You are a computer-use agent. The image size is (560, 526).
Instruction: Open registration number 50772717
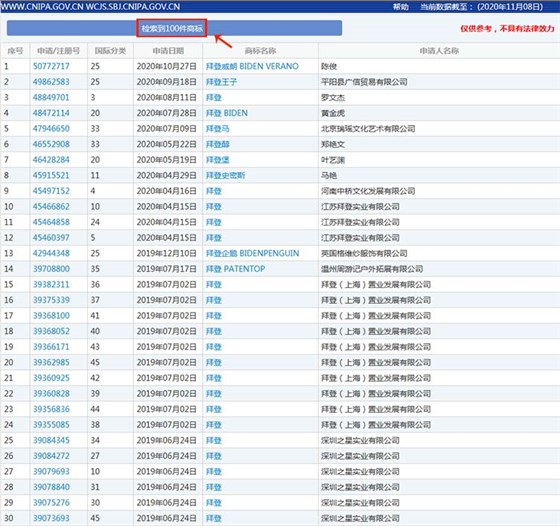click(51, 66)
